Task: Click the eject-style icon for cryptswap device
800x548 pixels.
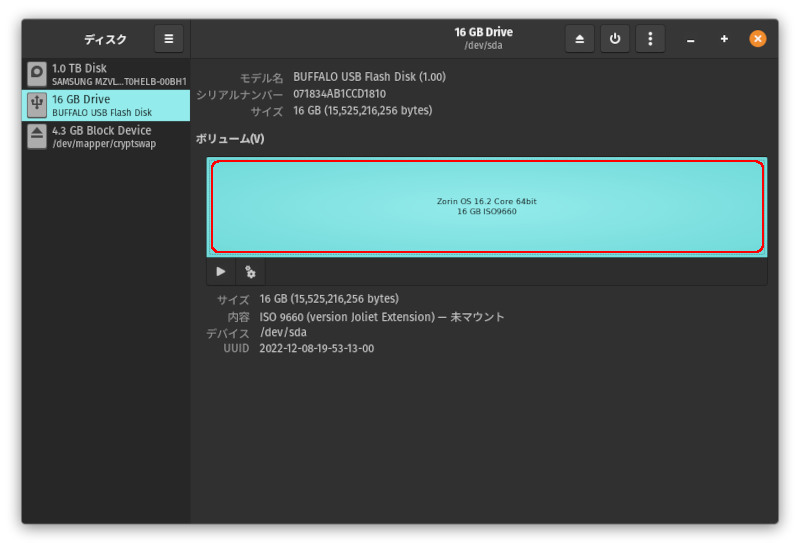Action: coord(37,136)
